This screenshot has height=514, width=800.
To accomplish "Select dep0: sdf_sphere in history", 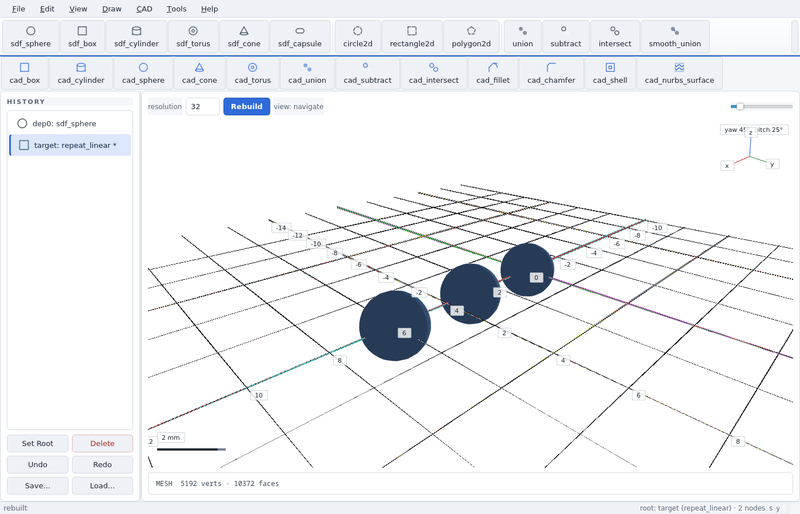I will (70, 124).
